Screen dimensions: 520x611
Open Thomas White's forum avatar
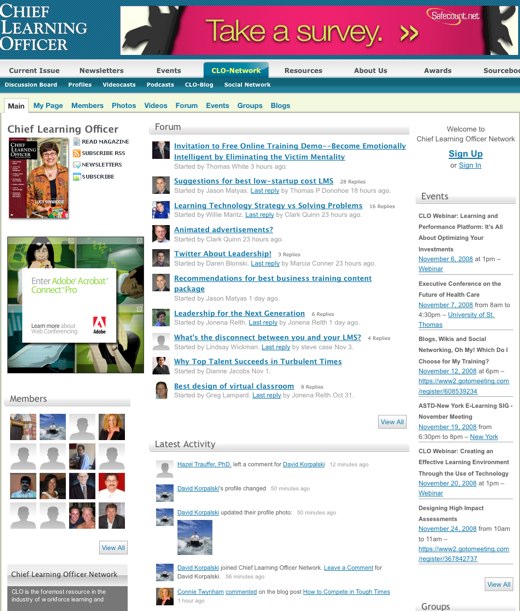pyautogui.click(x=161, y=150)
